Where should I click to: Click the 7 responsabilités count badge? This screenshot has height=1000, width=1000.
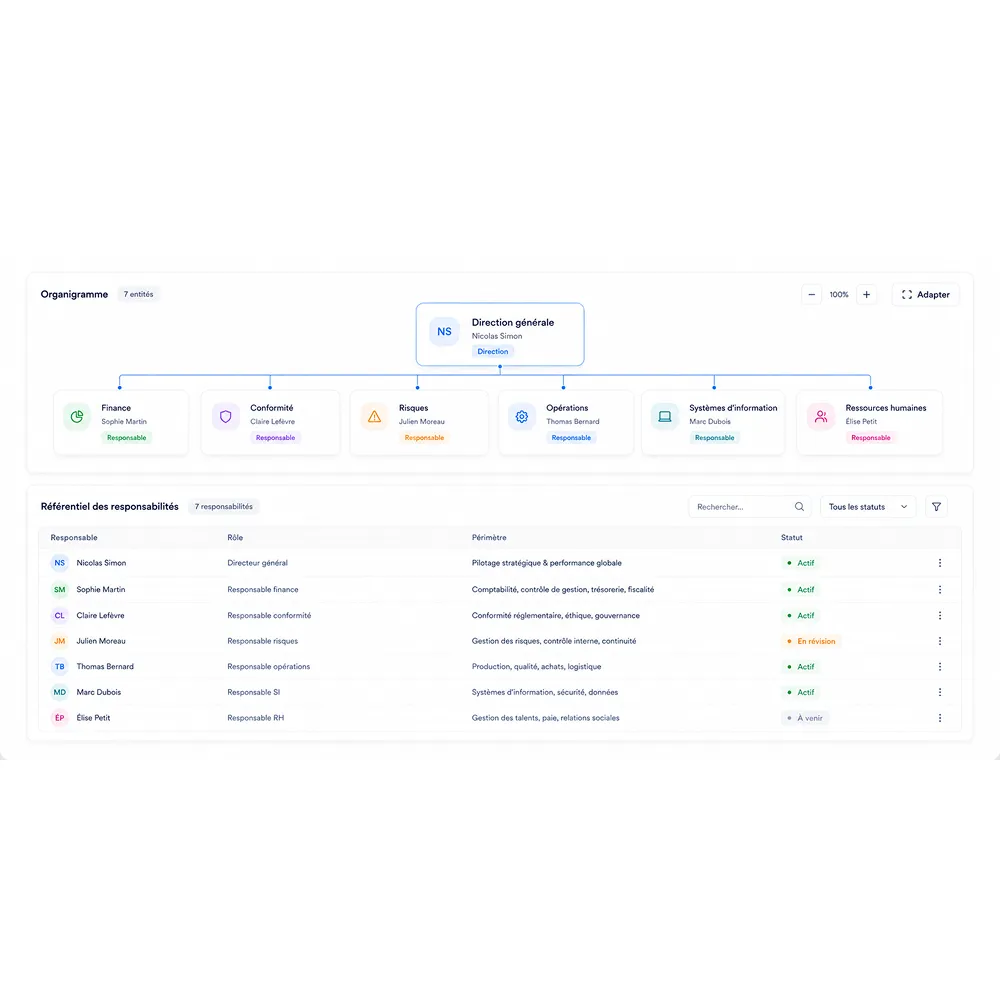(x=223, y=506)
